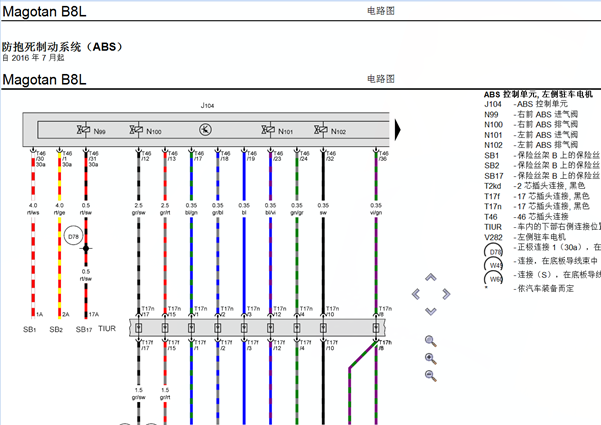
Task: Click the title '防抱死制动系统（ABS）'
Action: pos(63,47)
